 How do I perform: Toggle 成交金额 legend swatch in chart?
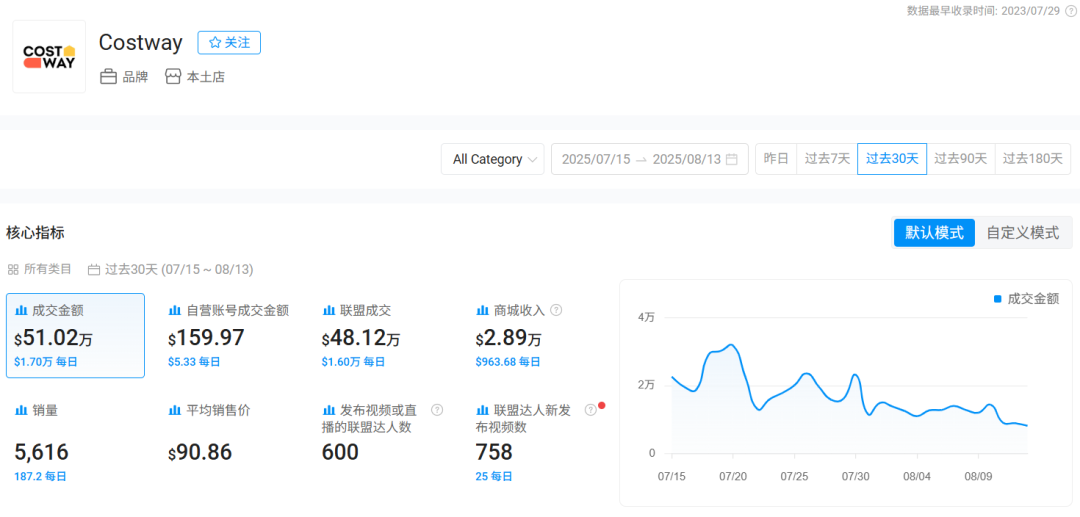(x=997, y=299)
